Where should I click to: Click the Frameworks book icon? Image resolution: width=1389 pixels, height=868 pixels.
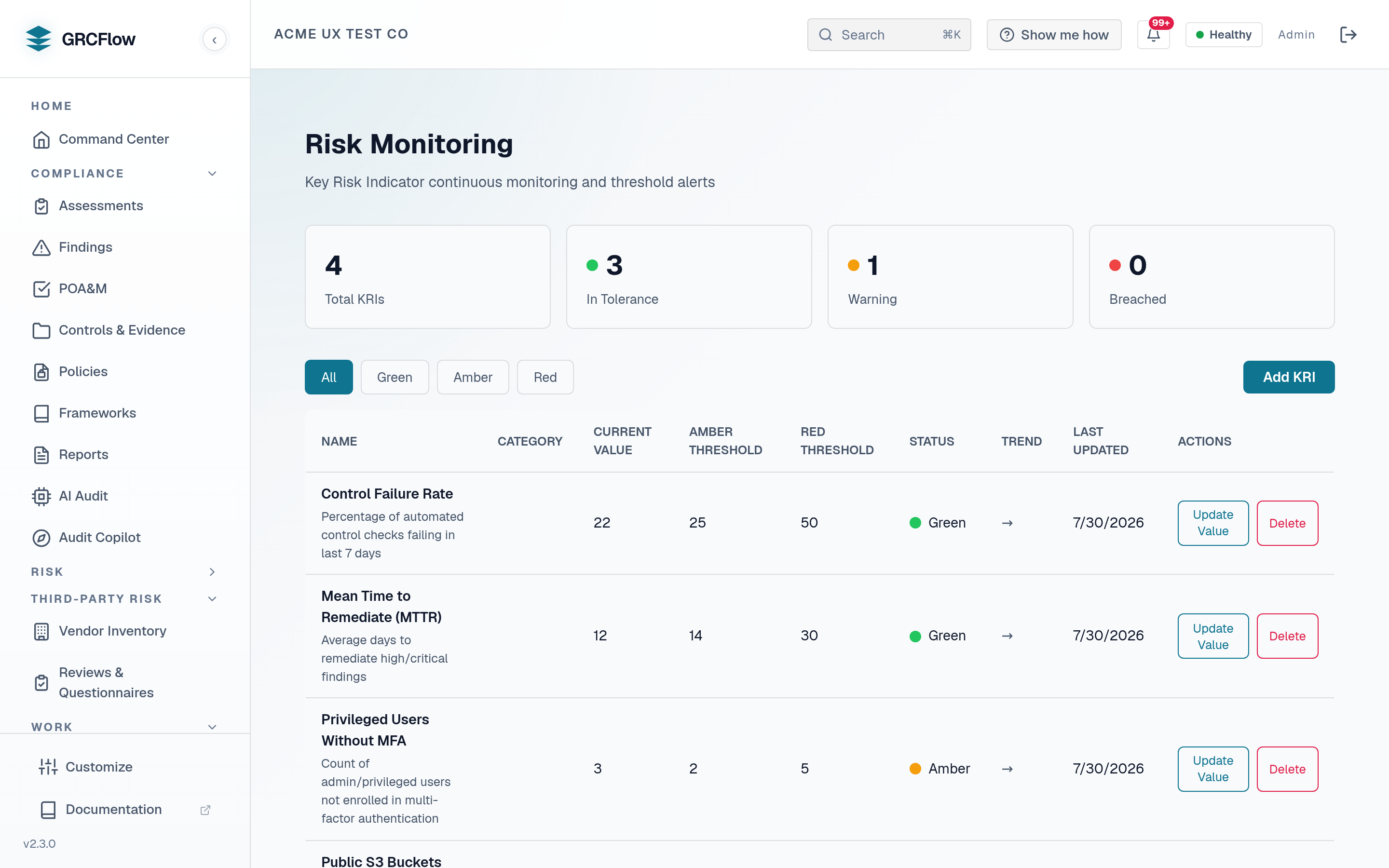[41, 413]
